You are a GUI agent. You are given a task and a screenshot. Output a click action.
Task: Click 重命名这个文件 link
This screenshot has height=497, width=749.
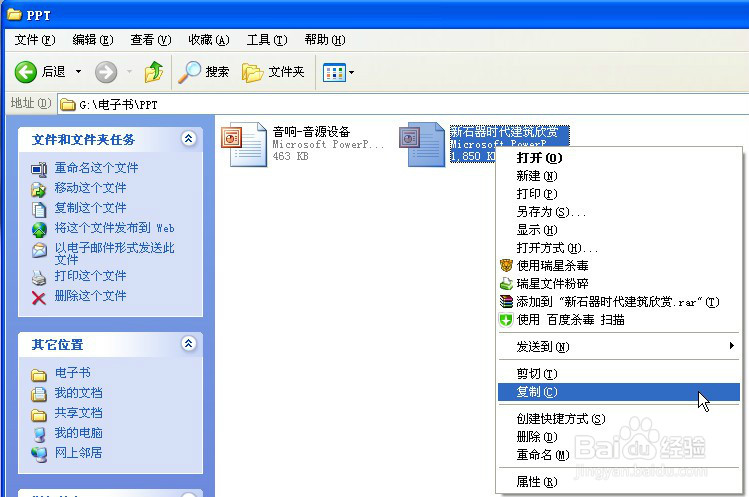point(96,168)
